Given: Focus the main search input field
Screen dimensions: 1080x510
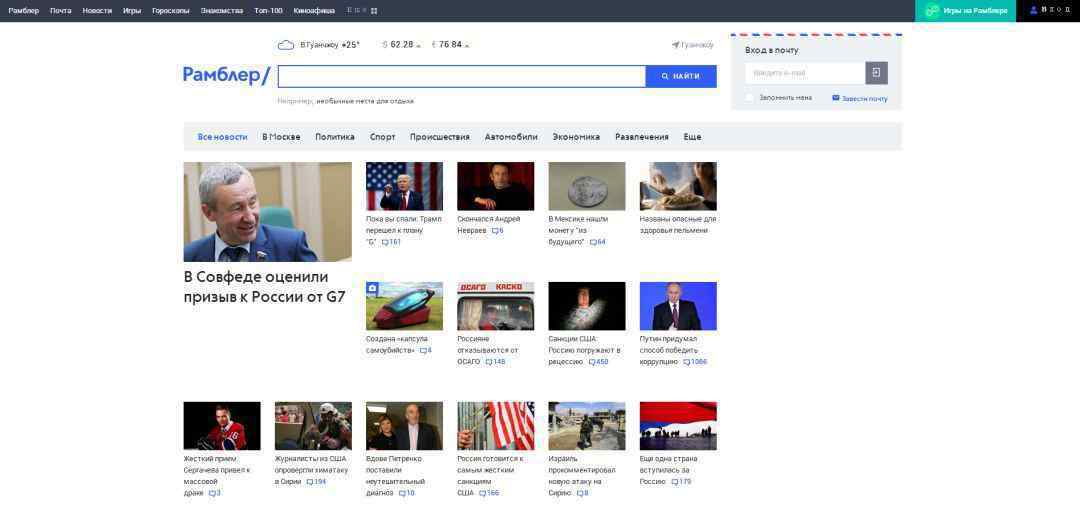Looking at the screenshot, I should (x=461, y=76).
